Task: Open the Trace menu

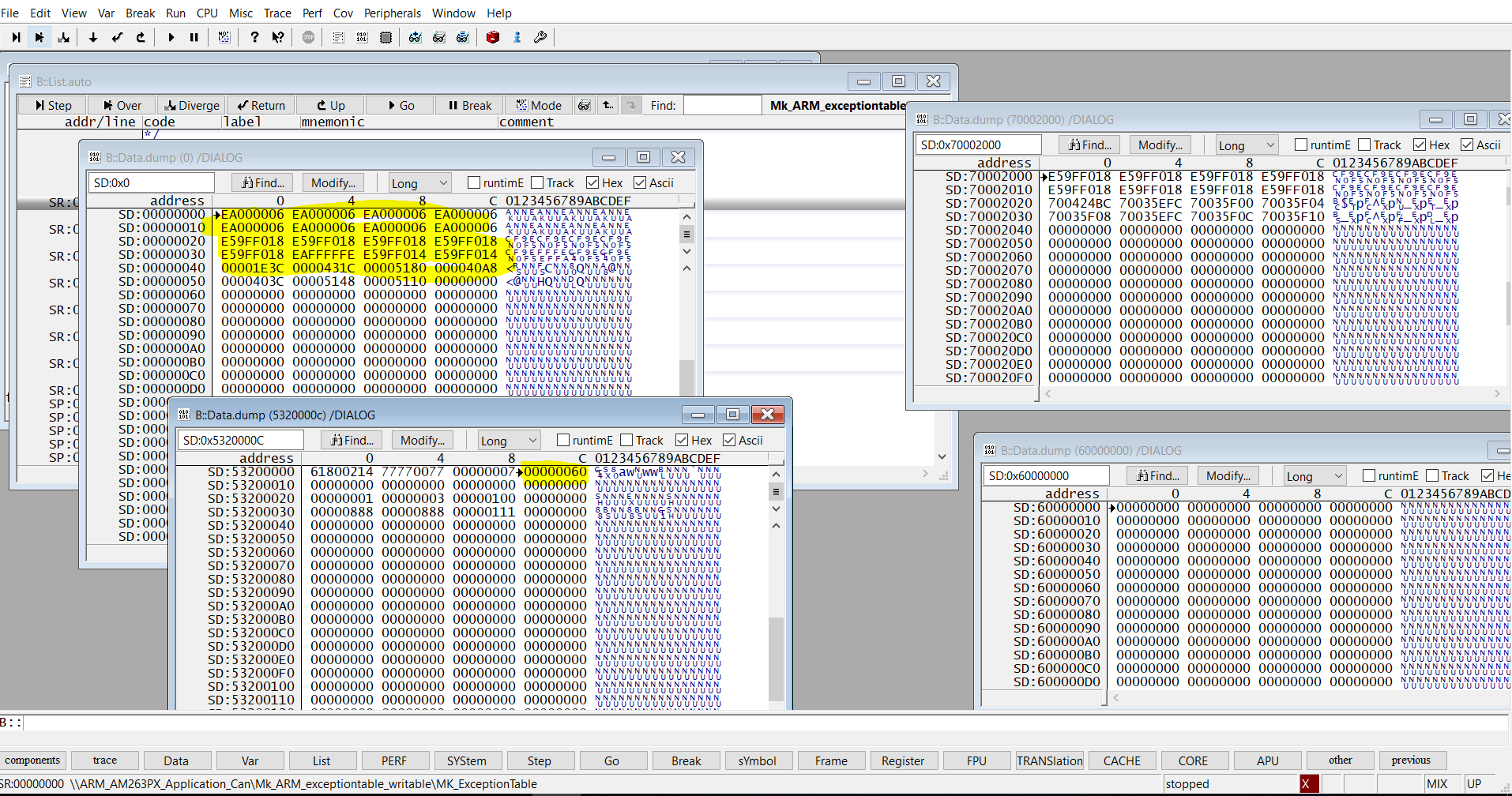Action: (277, 13)
